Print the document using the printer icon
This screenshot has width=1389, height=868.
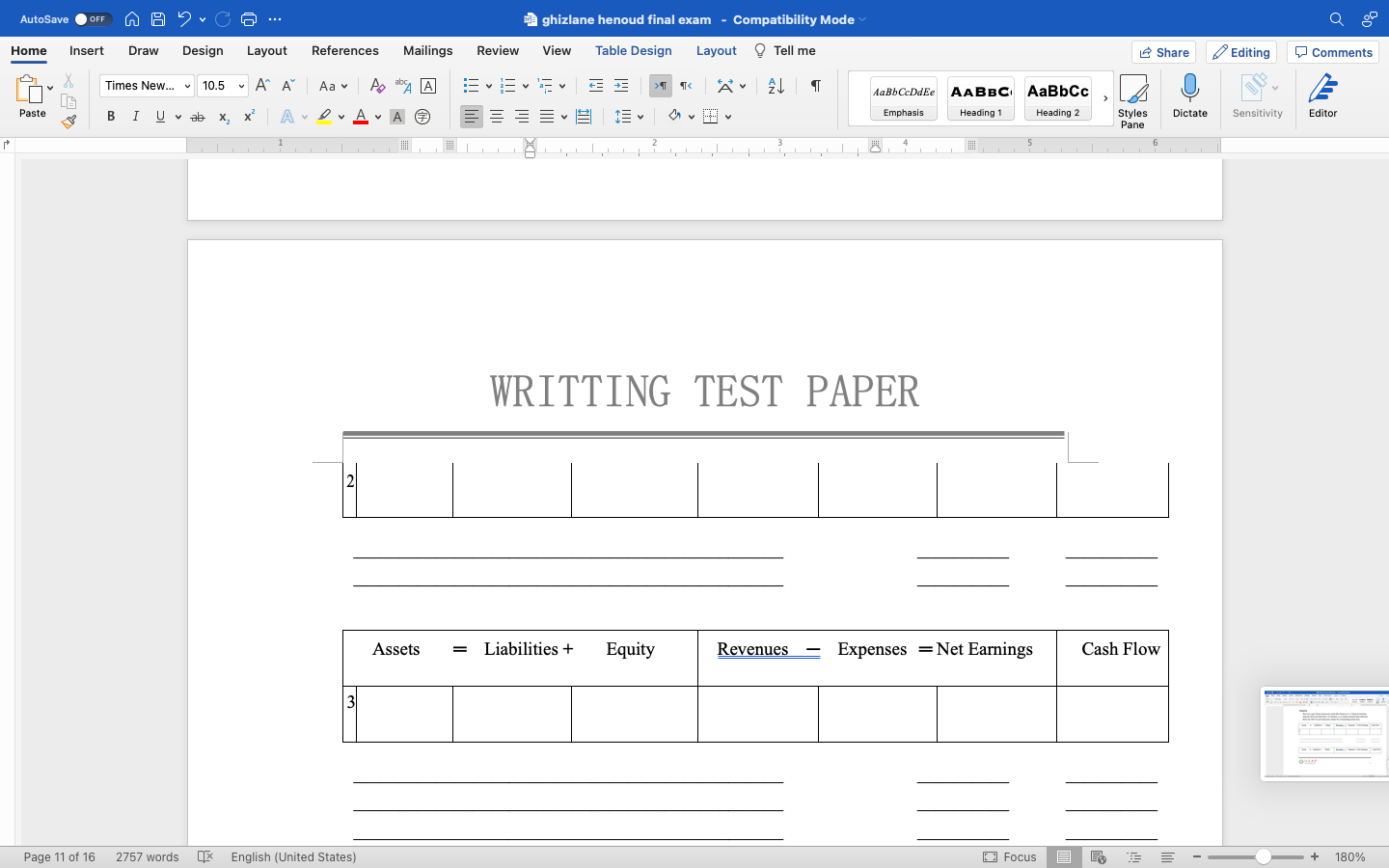click(249, 19)
